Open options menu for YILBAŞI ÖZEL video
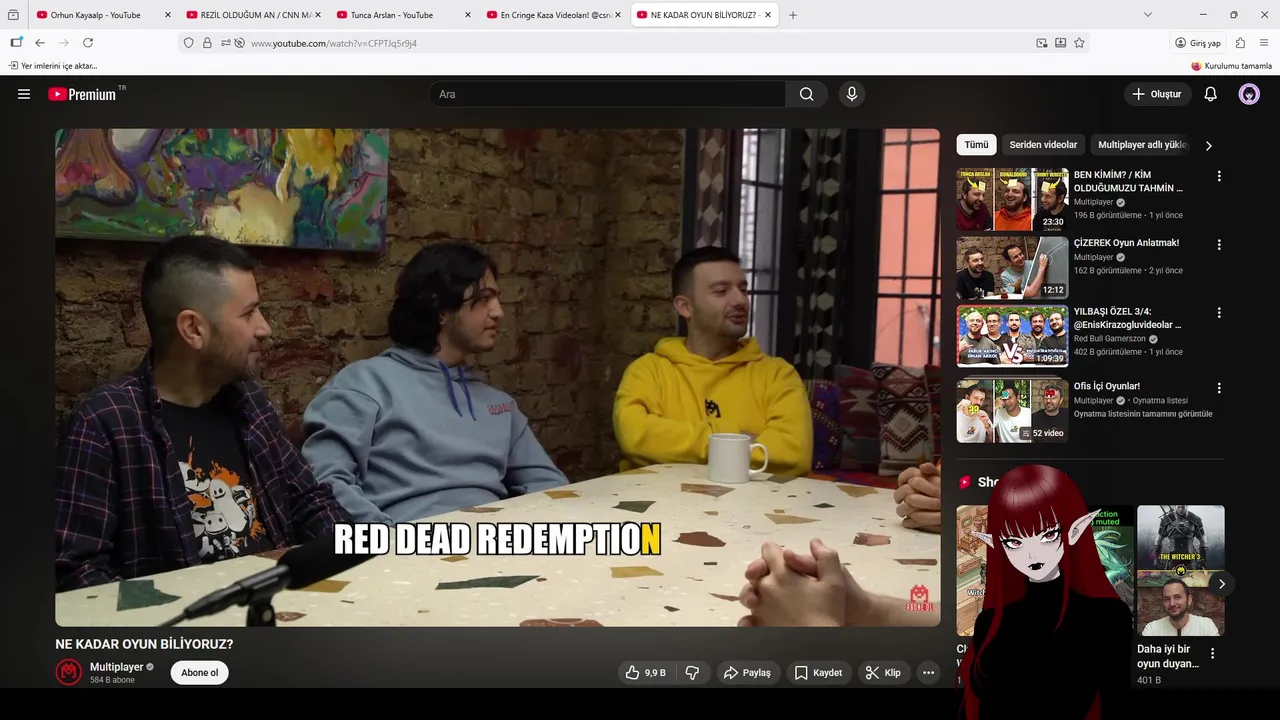 [x=1218, y=313]
